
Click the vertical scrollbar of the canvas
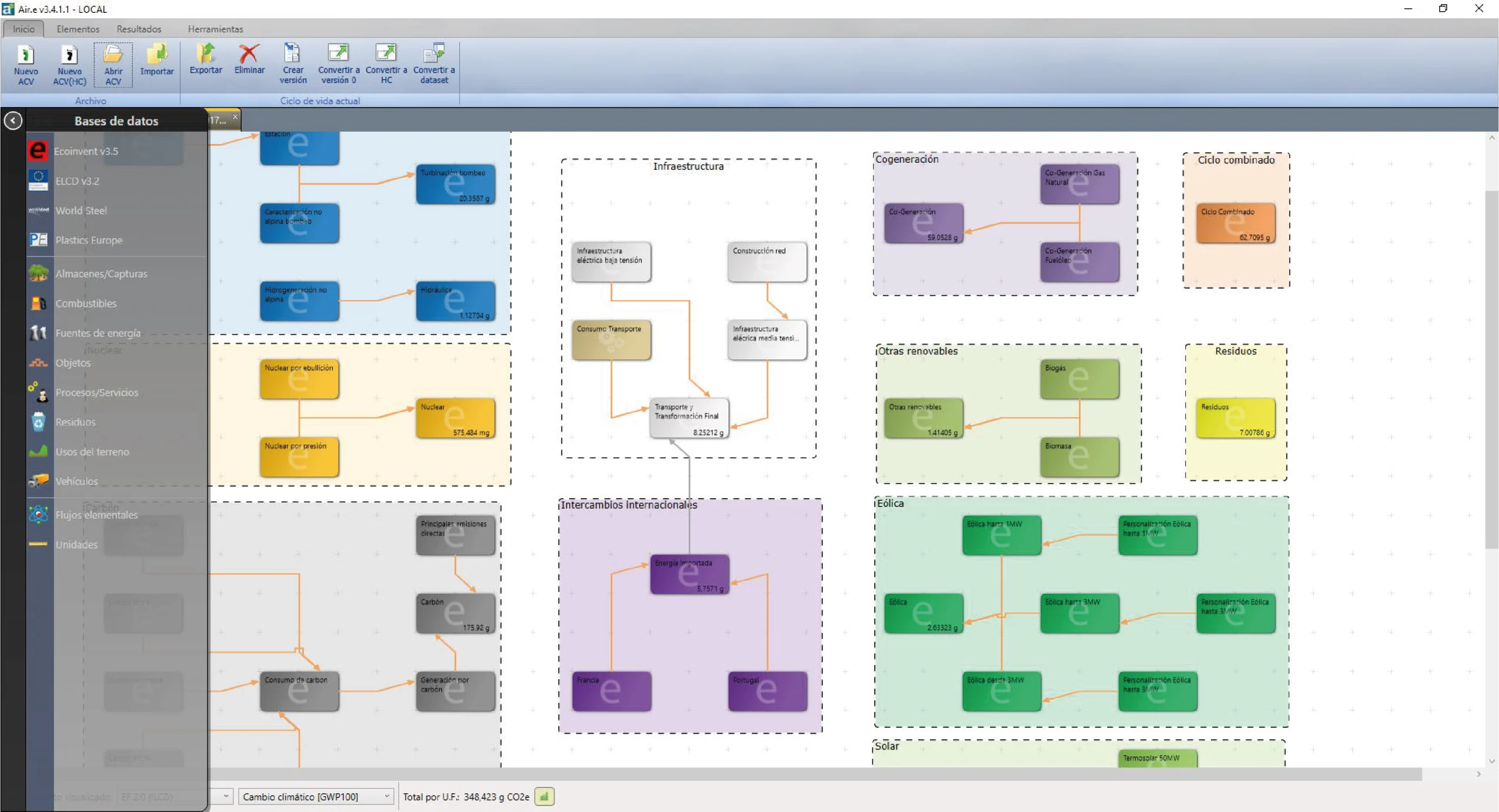coord(1491,369)
